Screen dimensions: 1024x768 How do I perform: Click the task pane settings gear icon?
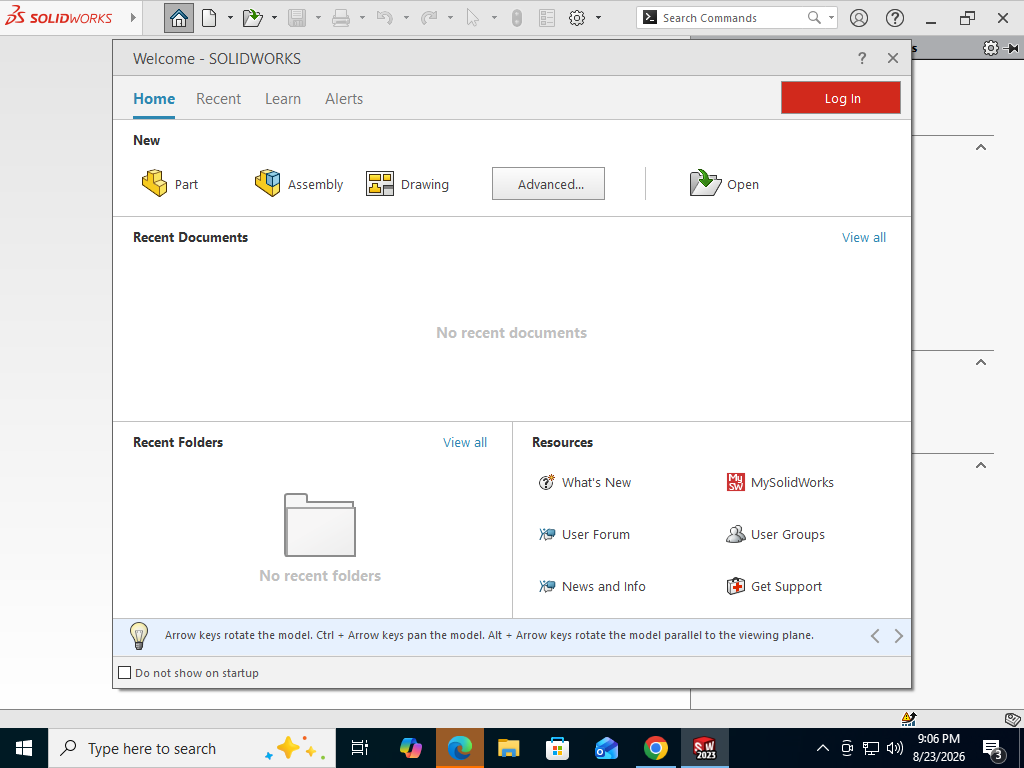click(x=991, y=48)
